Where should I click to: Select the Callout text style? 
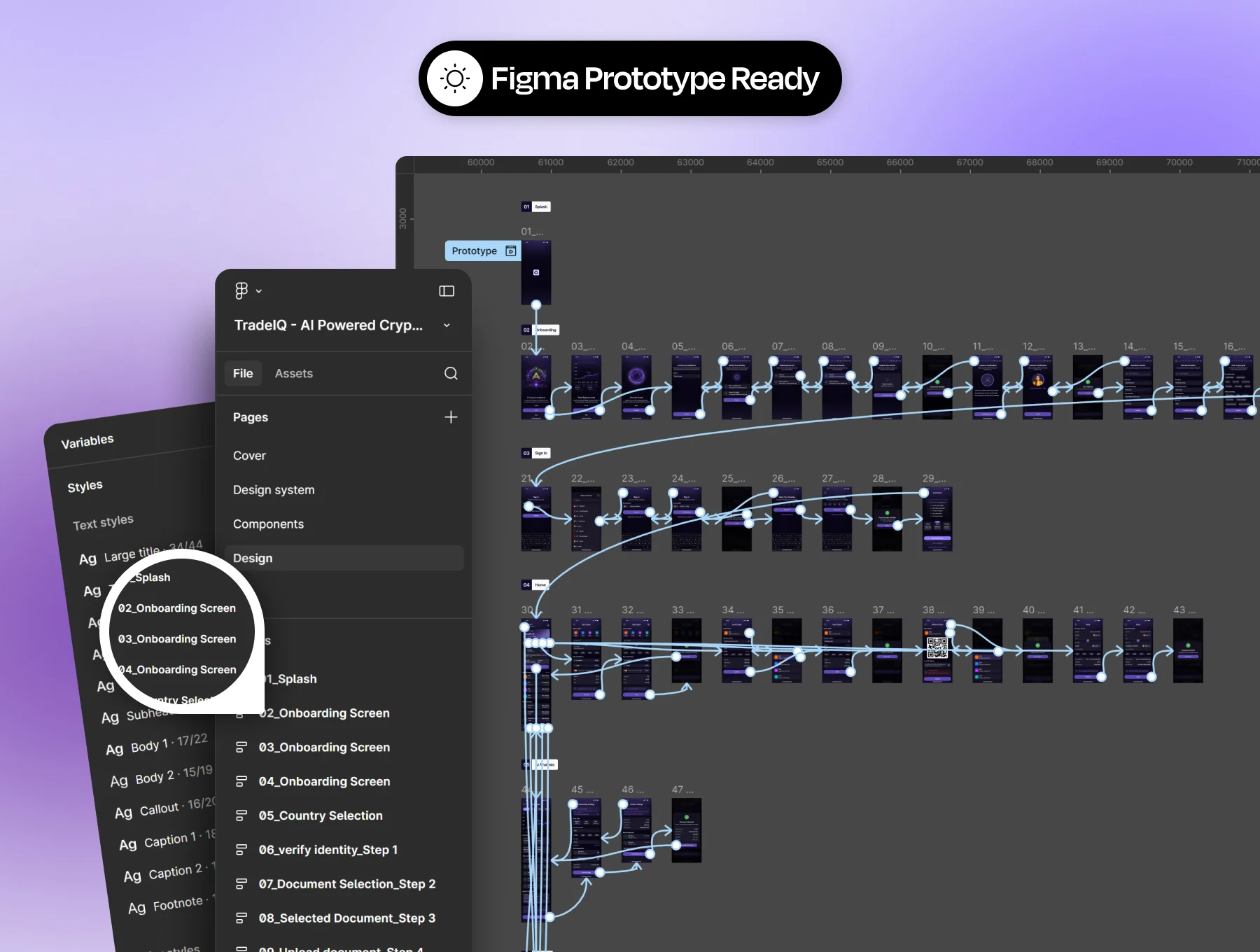point(165,808)
